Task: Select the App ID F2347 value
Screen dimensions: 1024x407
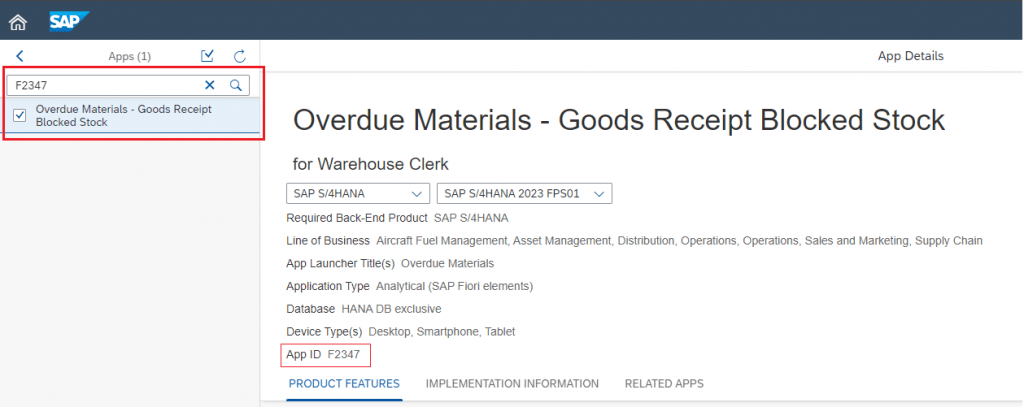Action: (x=344, y=355)
